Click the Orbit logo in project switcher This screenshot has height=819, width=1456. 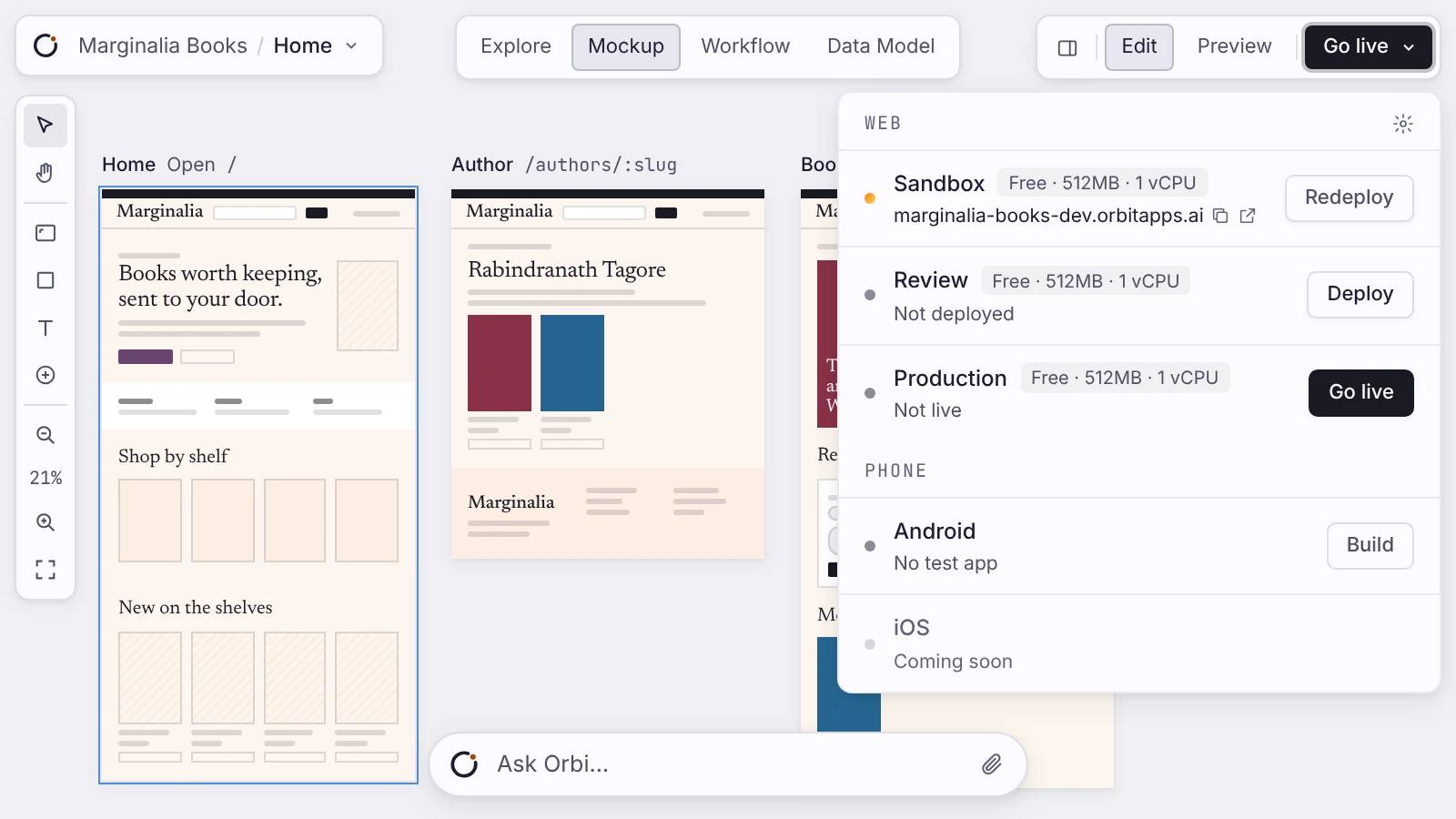45,45
